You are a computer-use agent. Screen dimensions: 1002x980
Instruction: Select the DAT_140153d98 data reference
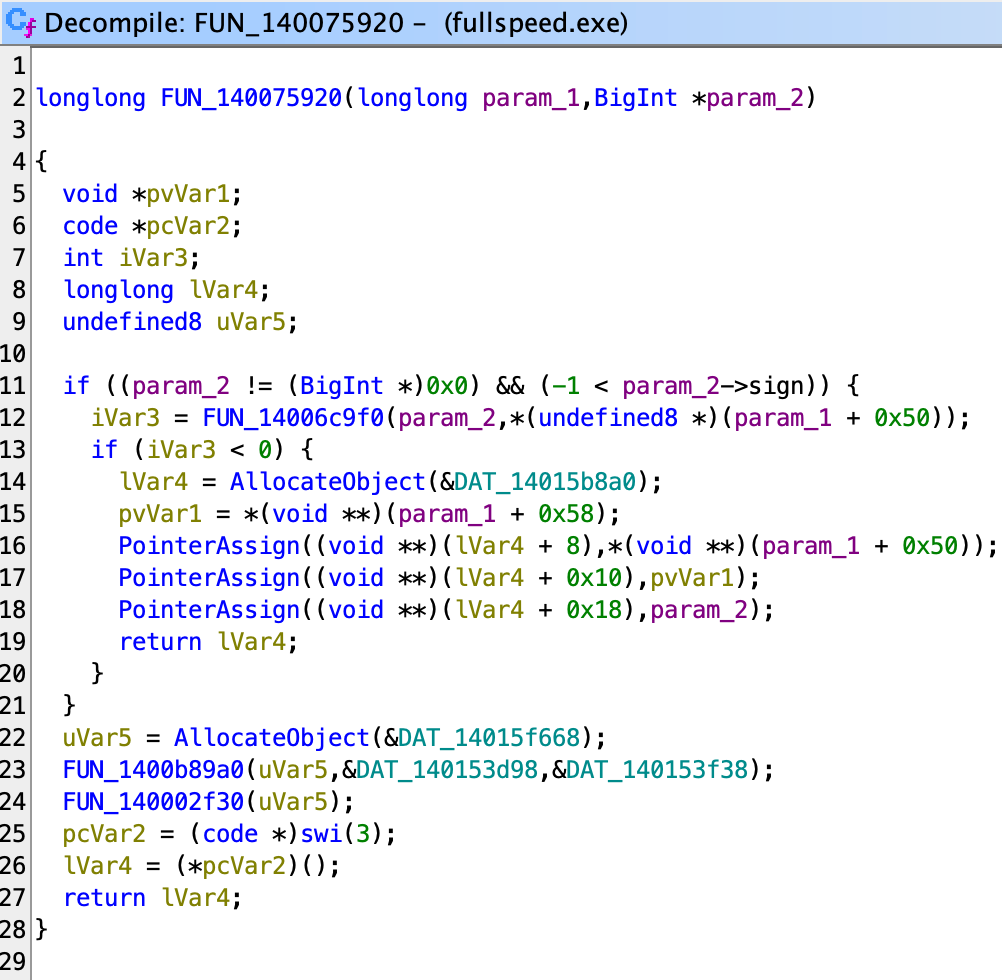click(446, 770)
